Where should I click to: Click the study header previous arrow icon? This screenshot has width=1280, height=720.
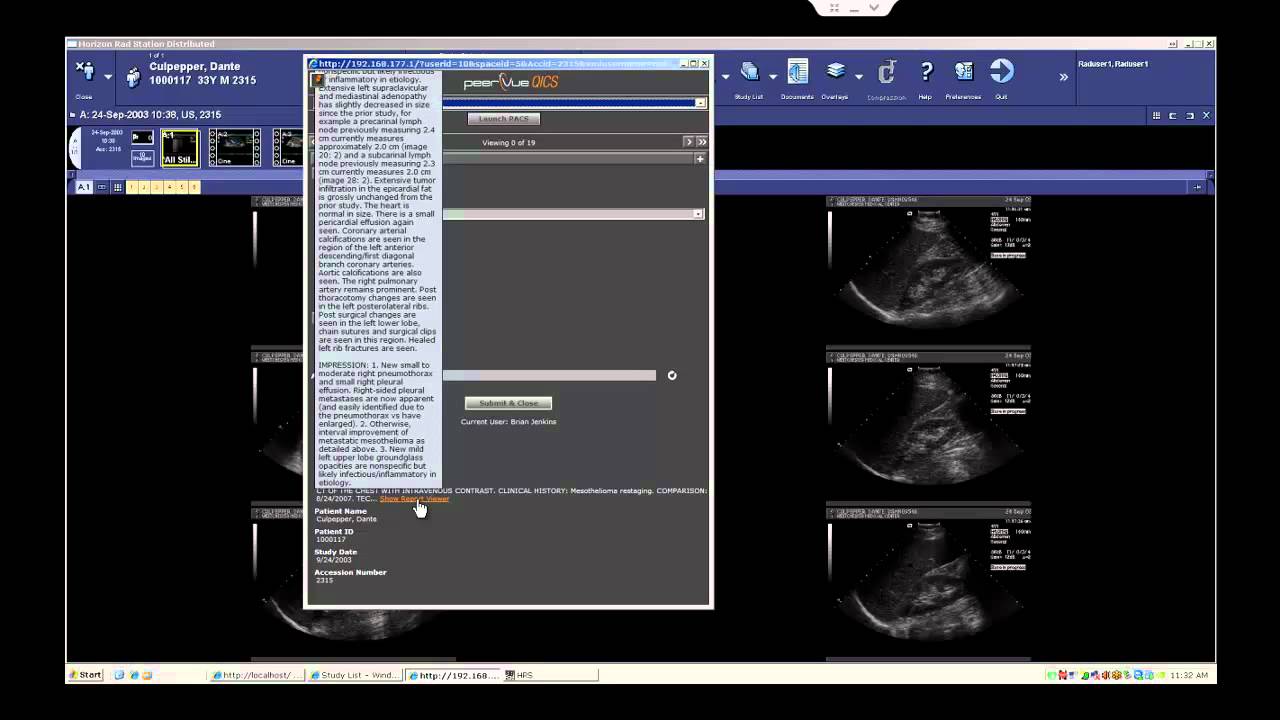[x=1173, y=116]
